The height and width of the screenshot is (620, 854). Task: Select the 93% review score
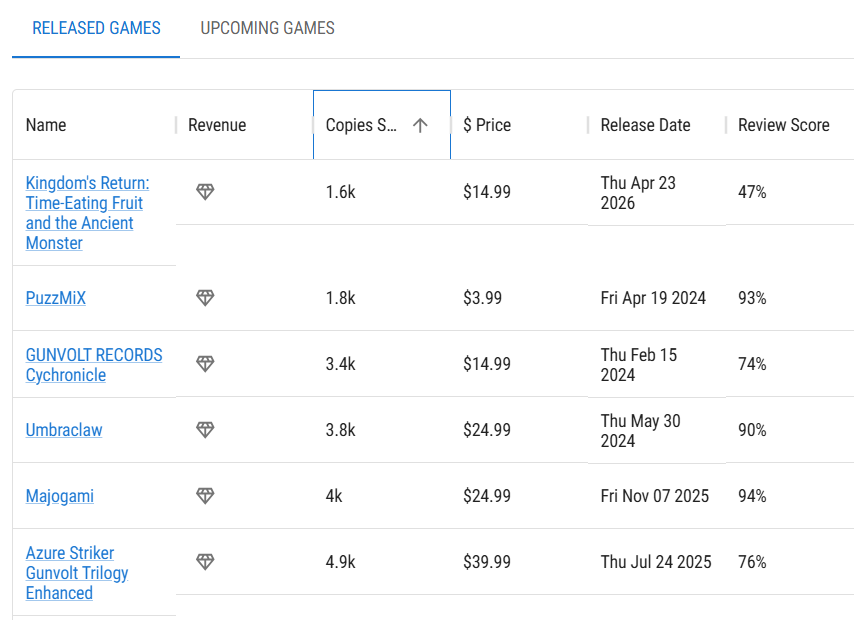[752, 298]
